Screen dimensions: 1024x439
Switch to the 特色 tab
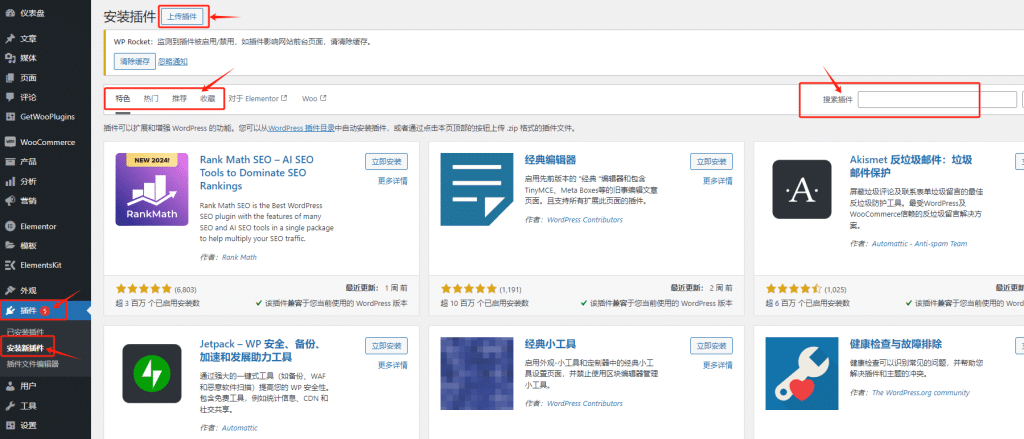pyautogui.click(x=123, y=99)
